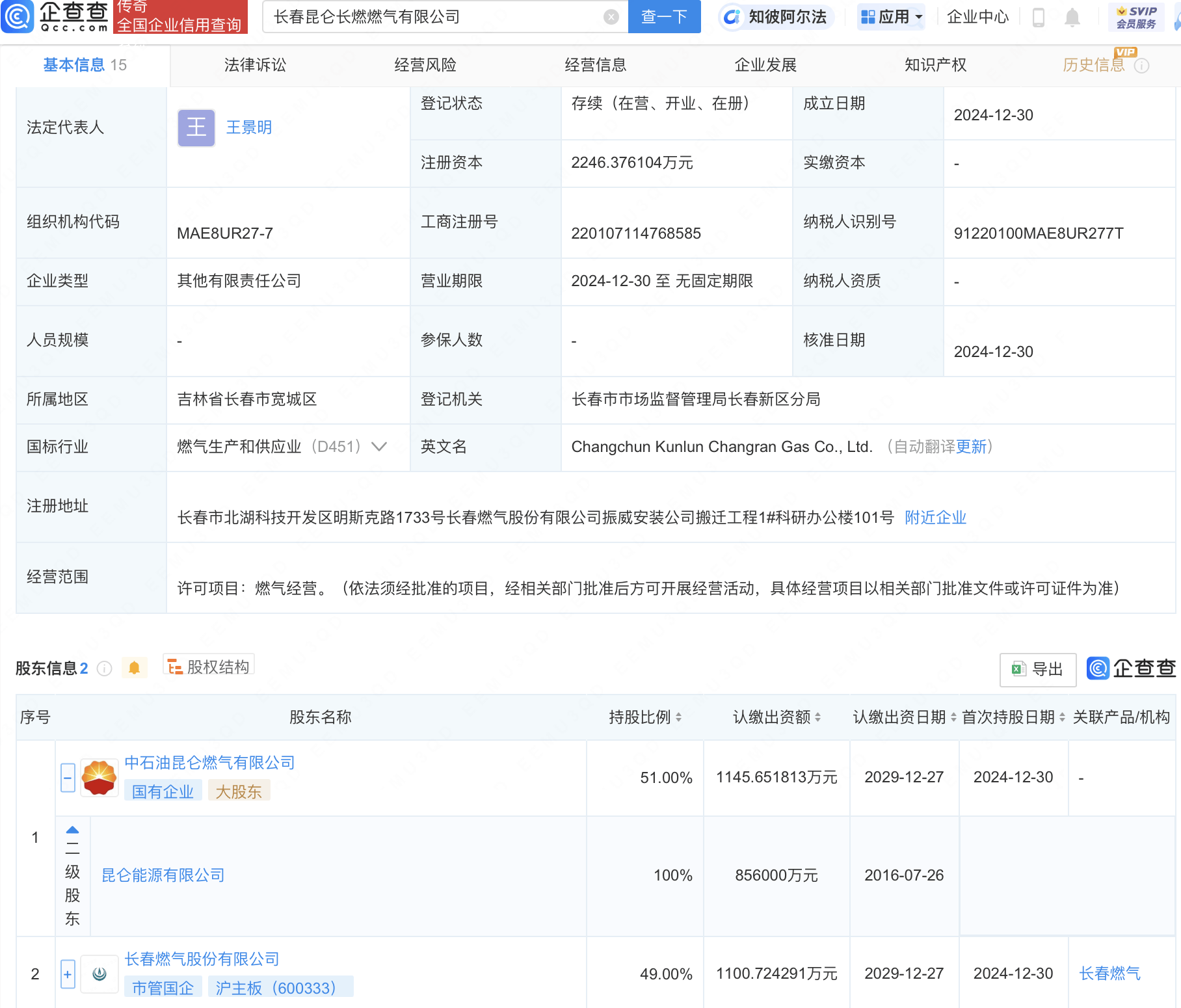
Task: Expand 长春燃气股份 shareholder row
Action: [68, 974]
